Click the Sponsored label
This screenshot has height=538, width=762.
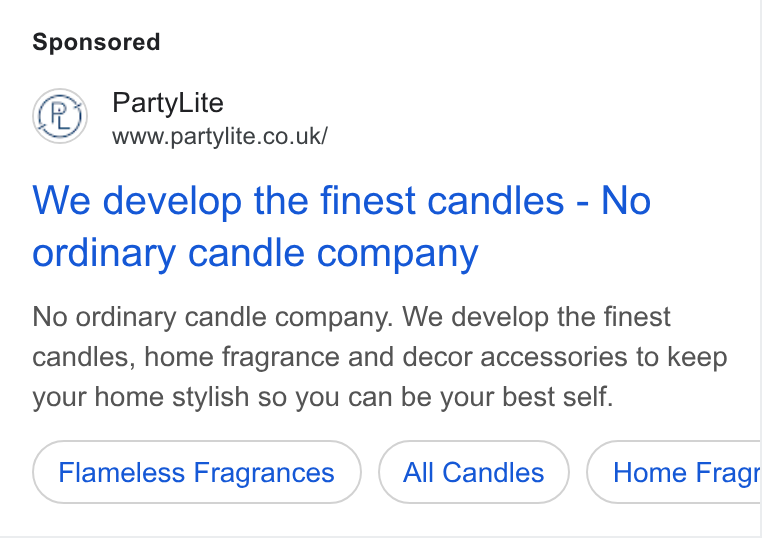(96, 42)
